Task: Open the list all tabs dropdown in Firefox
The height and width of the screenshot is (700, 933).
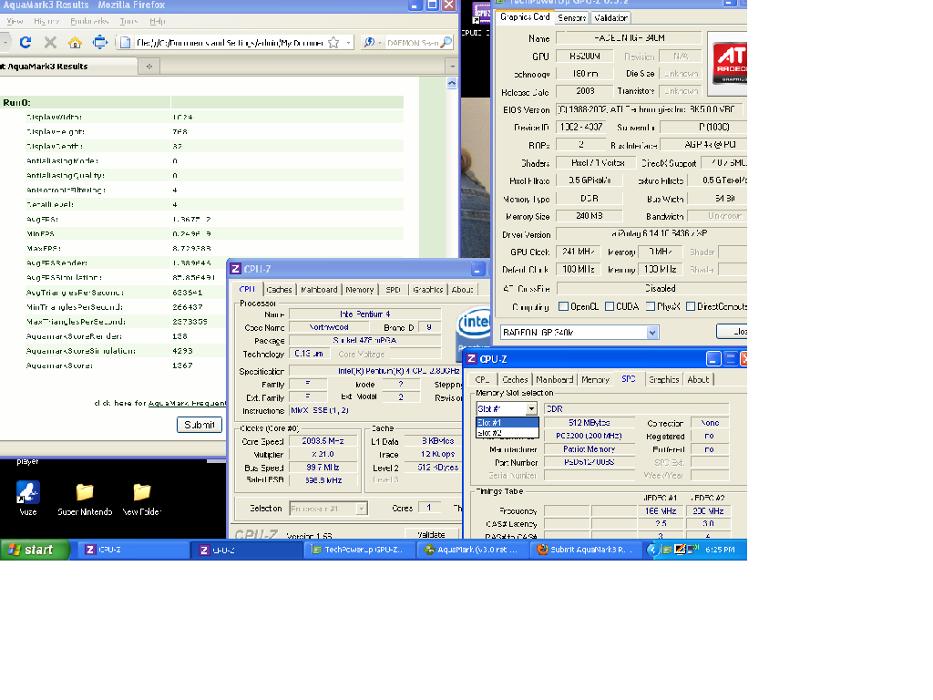Action: [452, 66]
